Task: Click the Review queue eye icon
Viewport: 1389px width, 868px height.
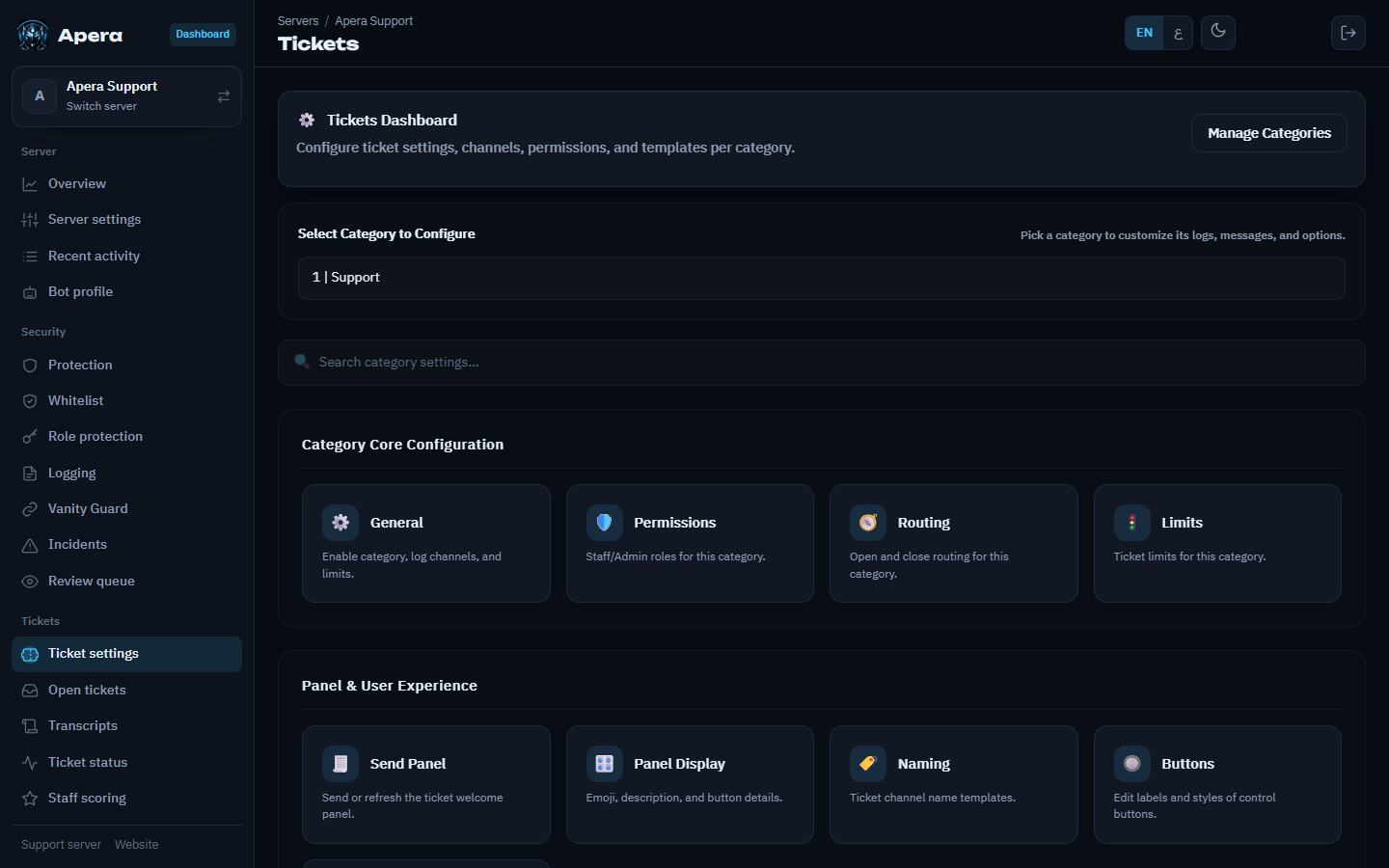Action: (x=30, y=582)
